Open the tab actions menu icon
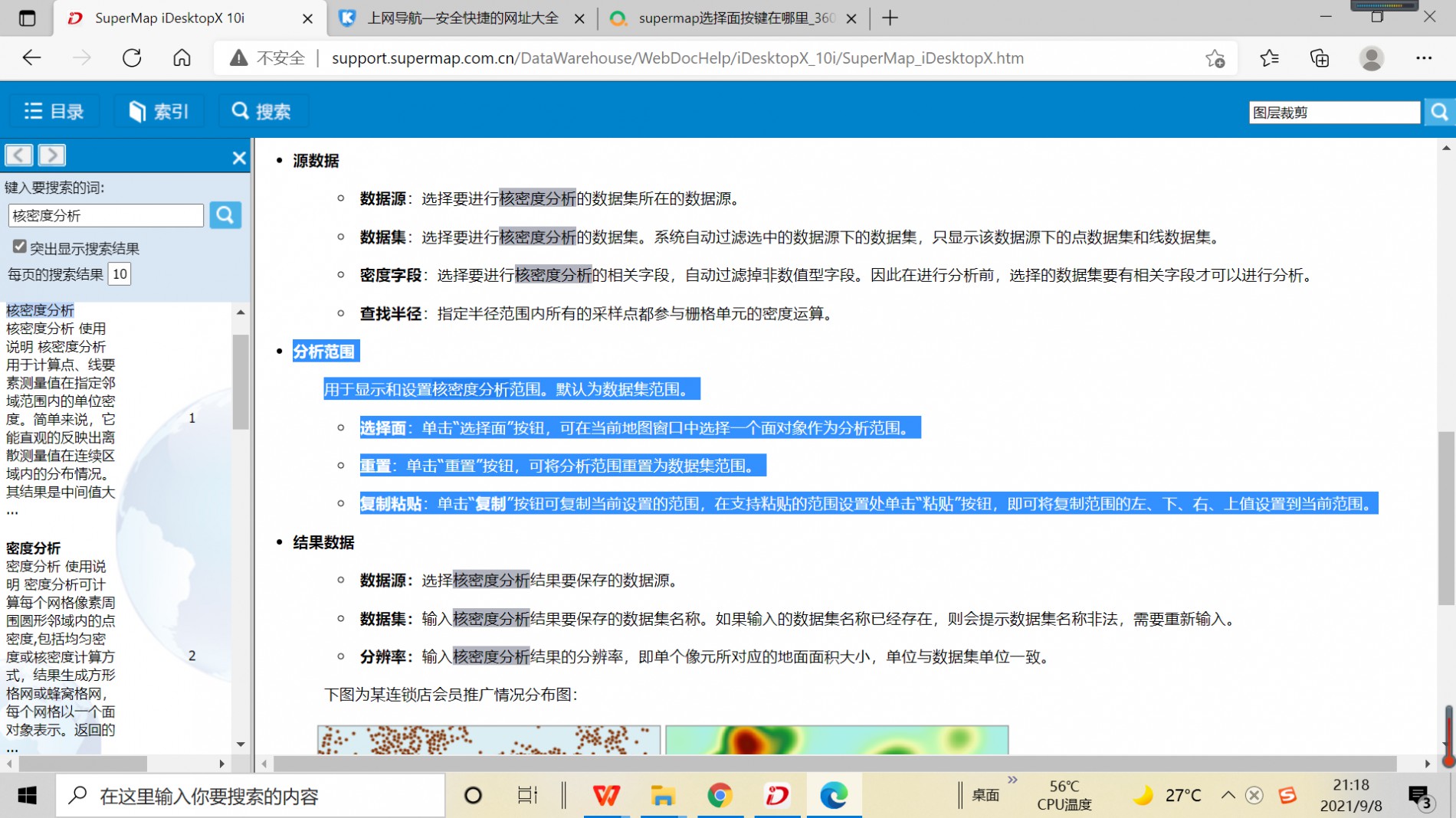This screenshot has width=1456, height=818. click(x=27, y=18)
